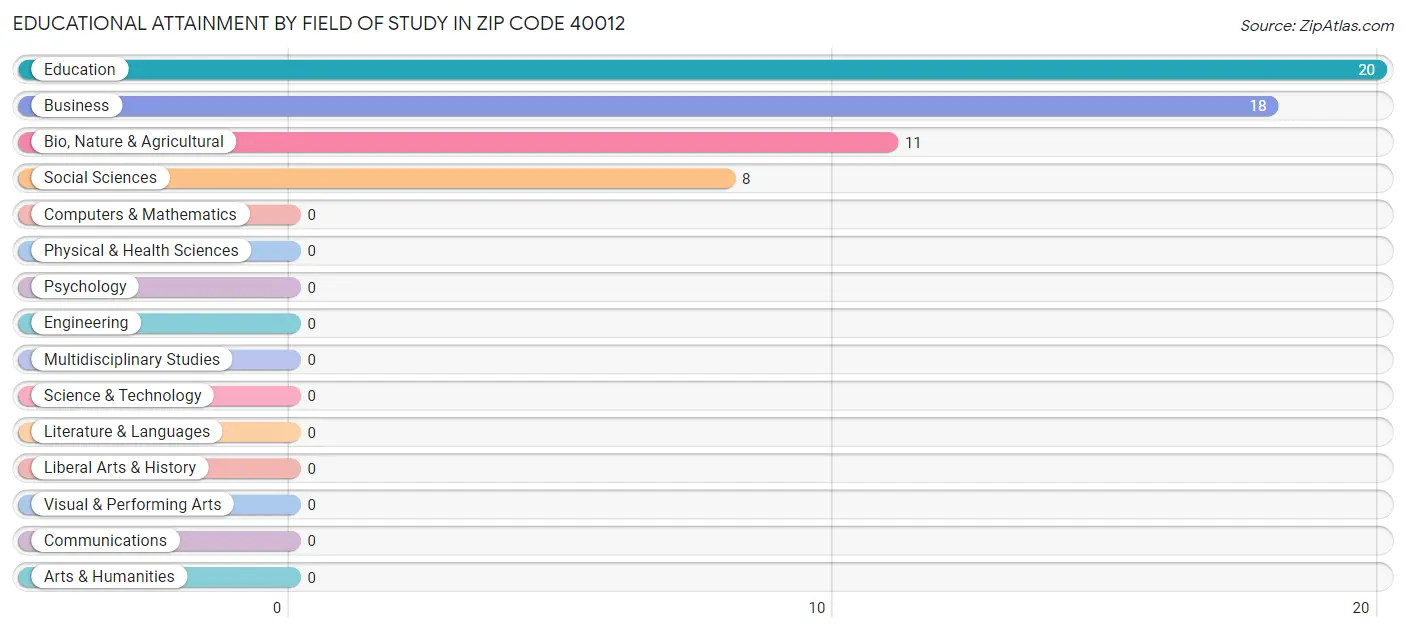
Task: Select the Communications label
Action: [105, 540]
